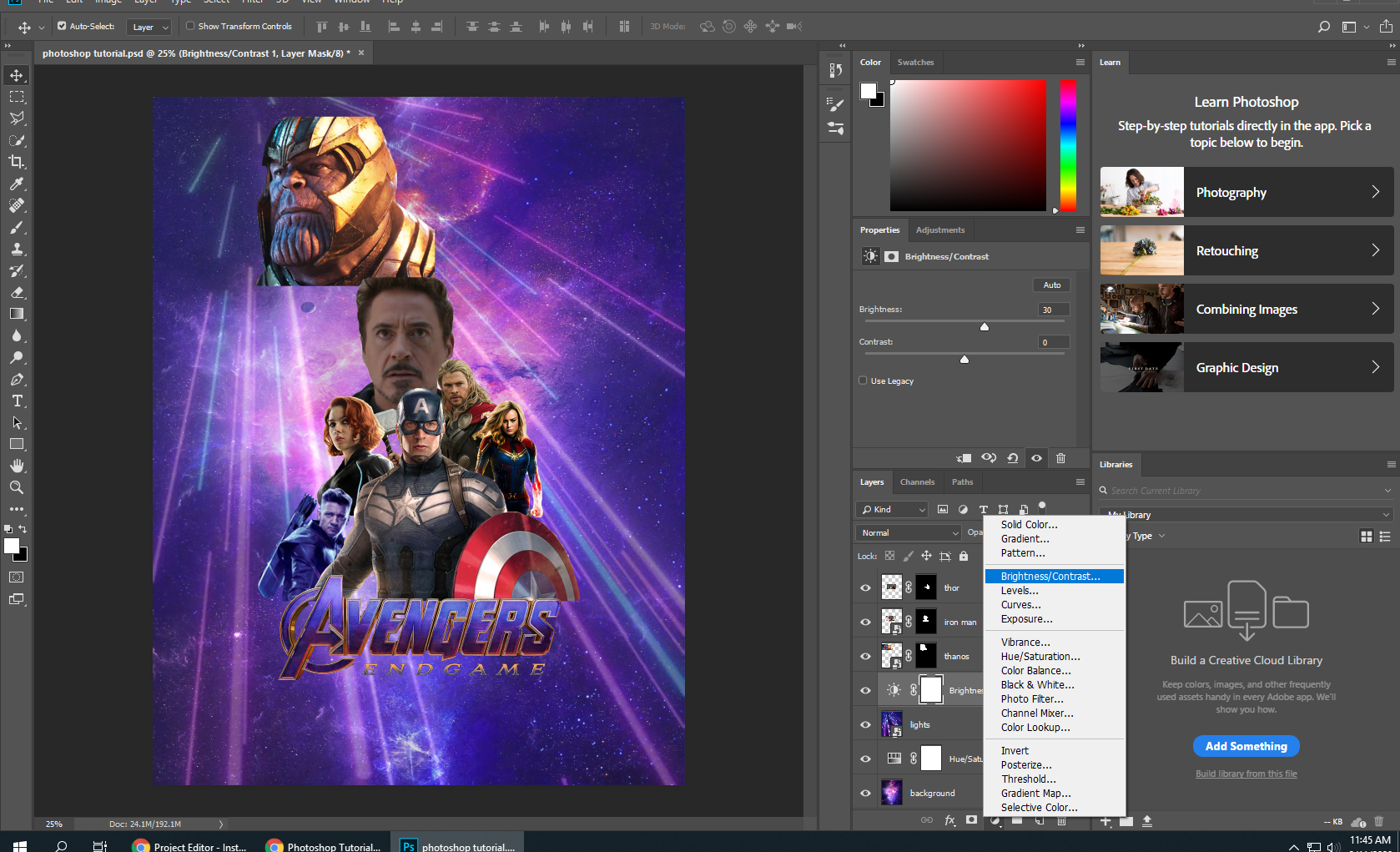The image size is (1400, 852).
Task: Select the Blur tool
Action: pos(17,335)
